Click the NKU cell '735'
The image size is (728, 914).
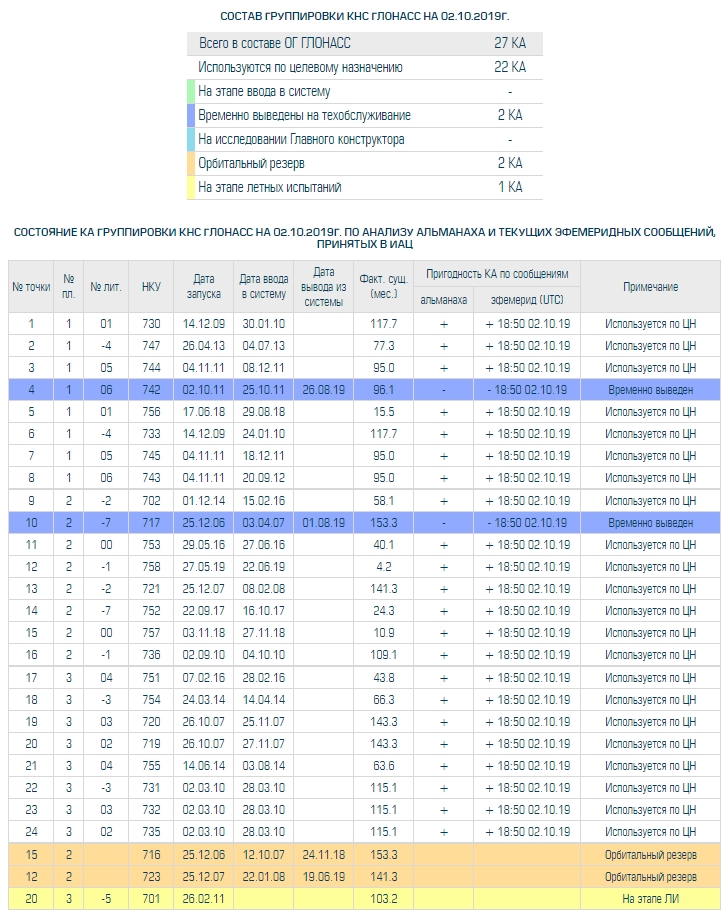click(151, 832)
